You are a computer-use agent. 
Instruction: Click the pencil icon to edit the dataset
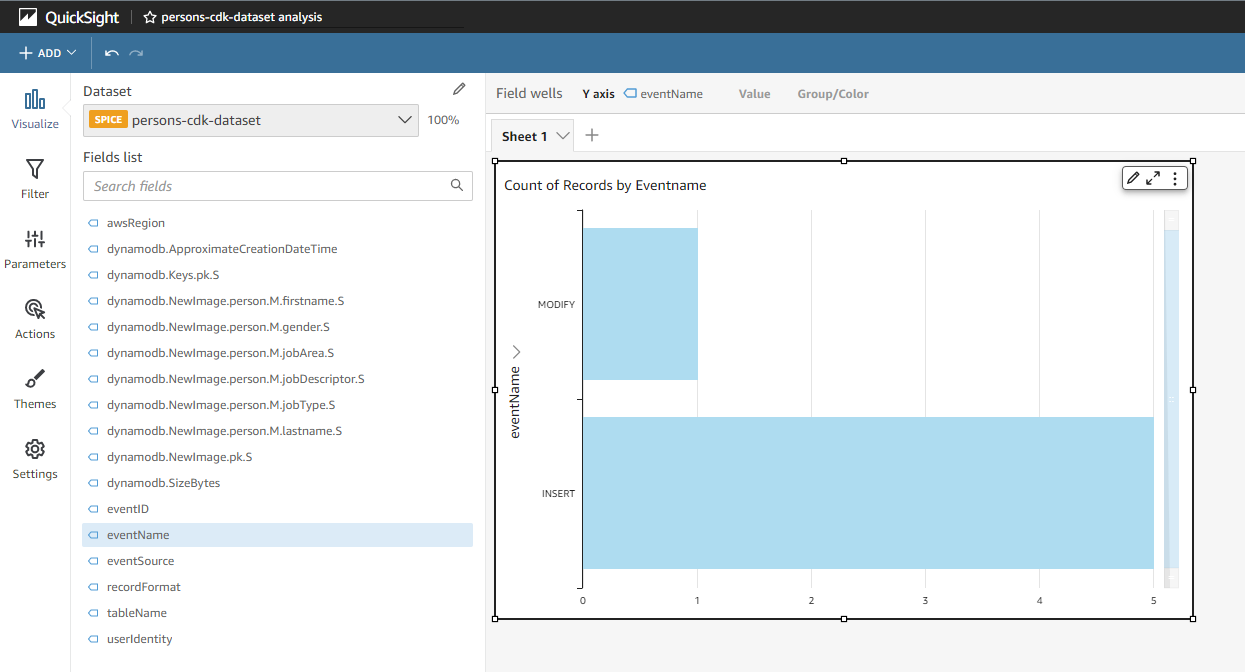pyautogui.click(x=459, y=88)
